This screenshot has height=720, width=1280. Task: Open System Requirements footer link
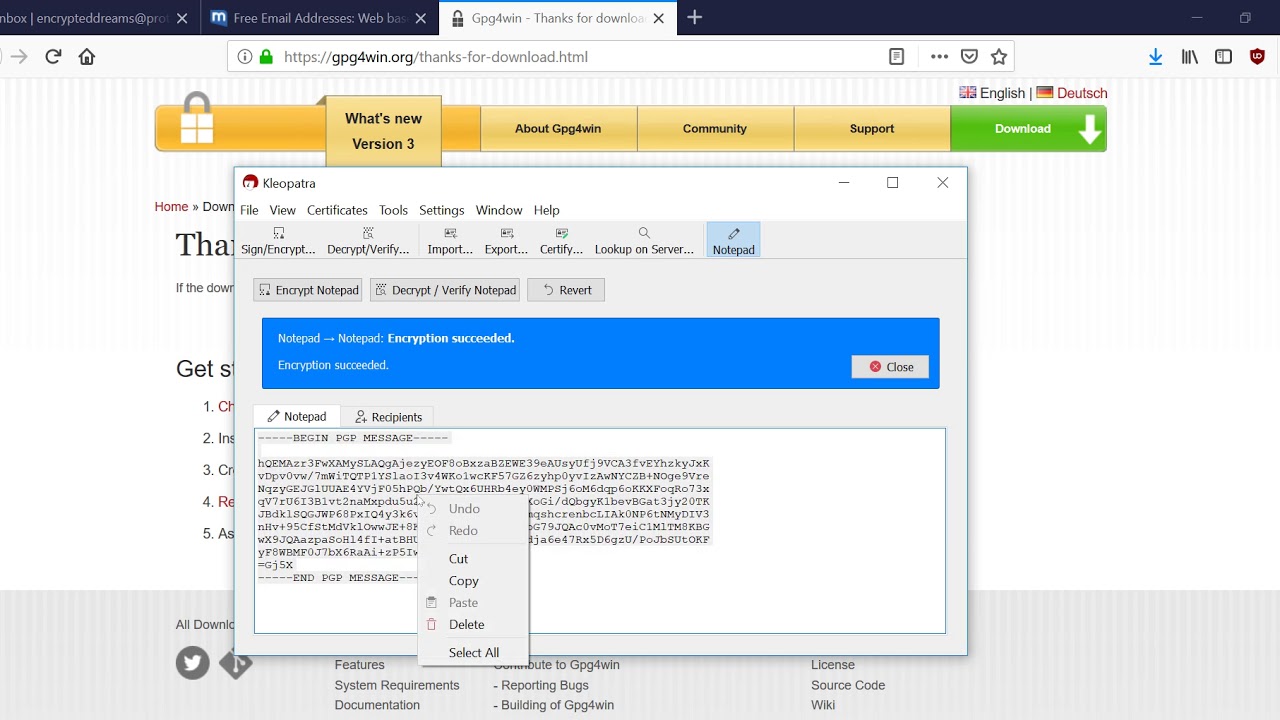[x=397, y=685]
